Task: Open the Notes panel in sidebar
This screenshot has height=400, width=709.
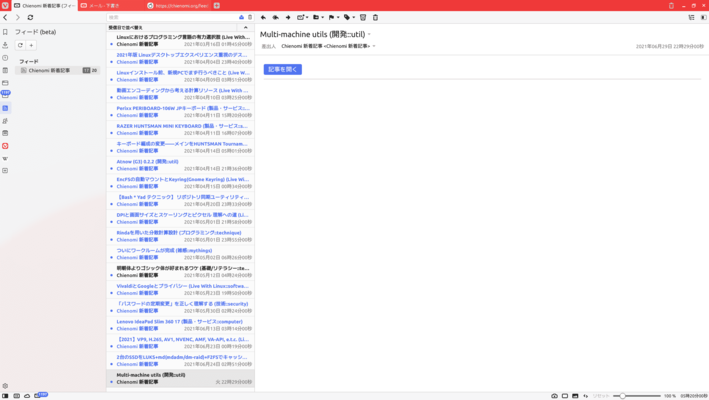Action: pyautogui.click(x=5, y=70)
